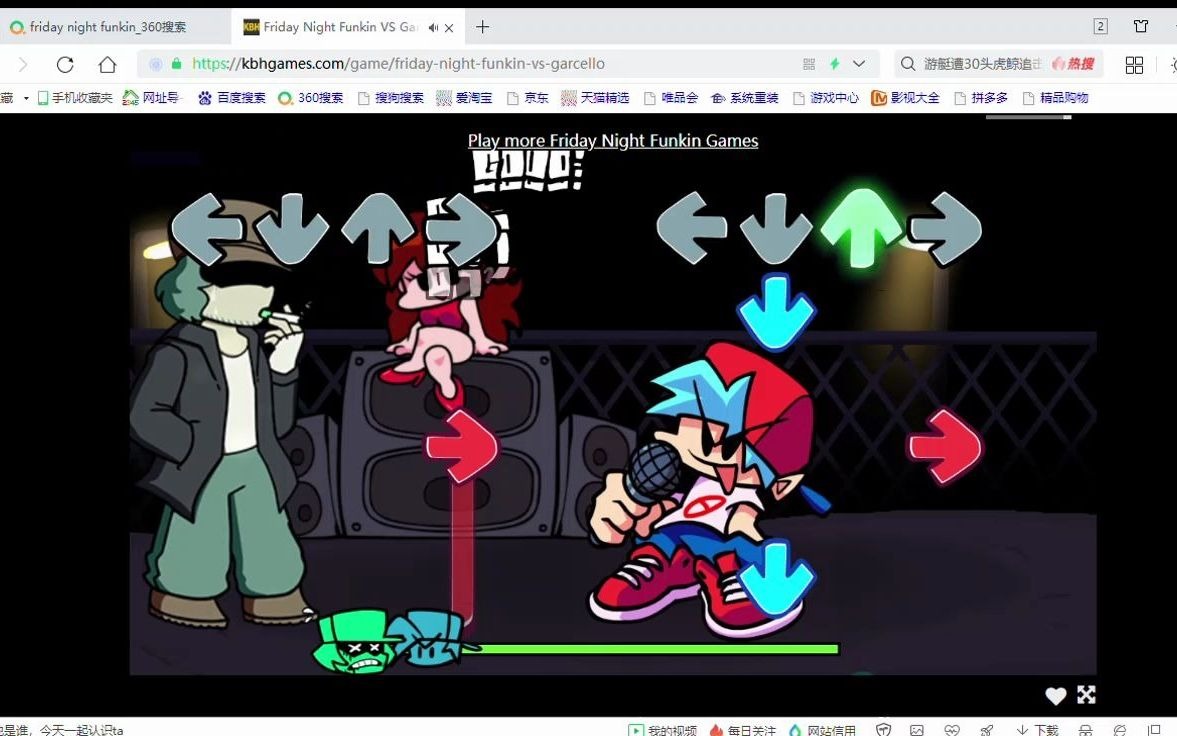The width and height of the screenshot is (1177, 736).
Task: Click the player's grey right arrow receptor
Action: click(945, 228)
